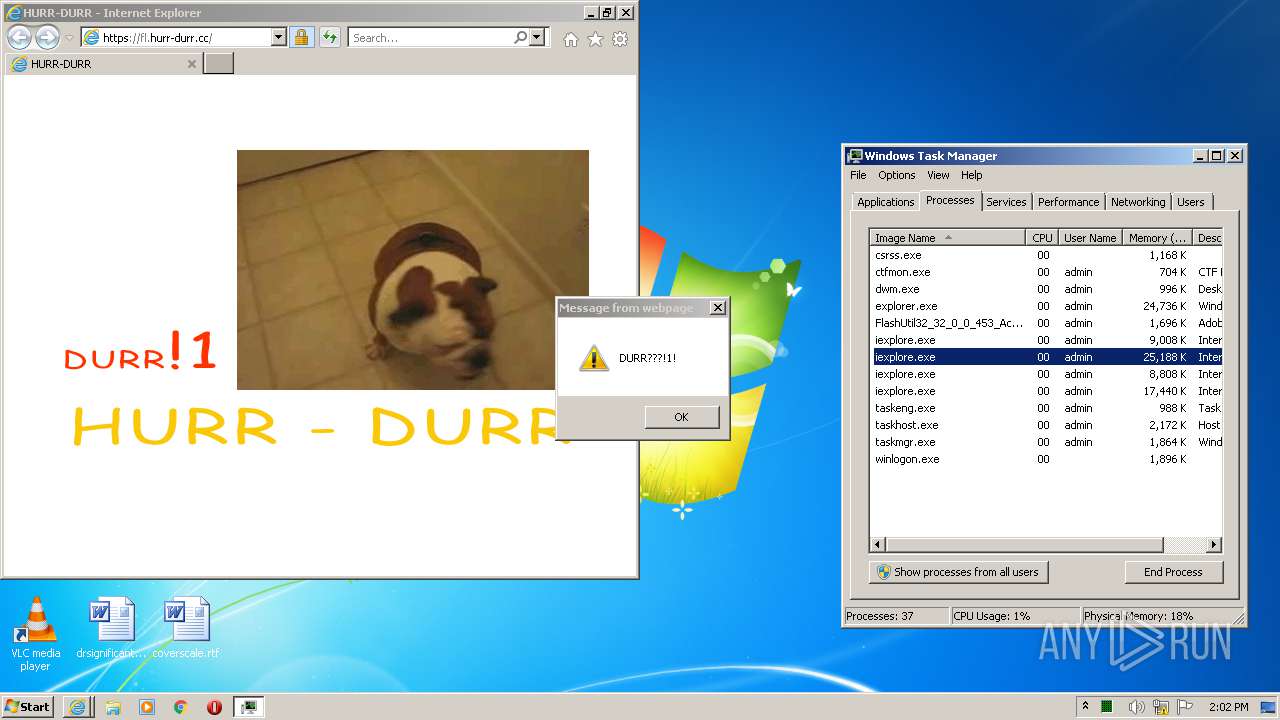Show hidden tray icons arrow
Viewport: 1280px width, 720px height.
pyautogui.click(x=1086, y=706)
